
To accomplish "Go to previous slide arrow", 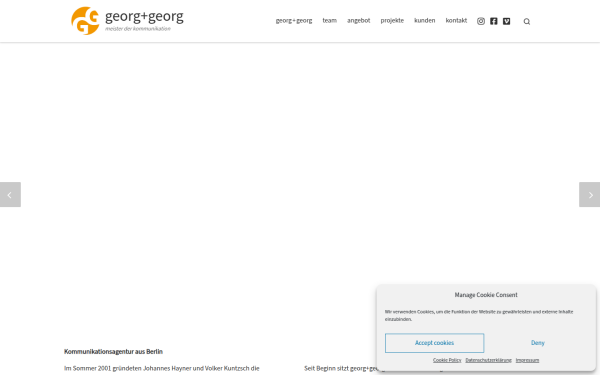I will tap(10, 195).
